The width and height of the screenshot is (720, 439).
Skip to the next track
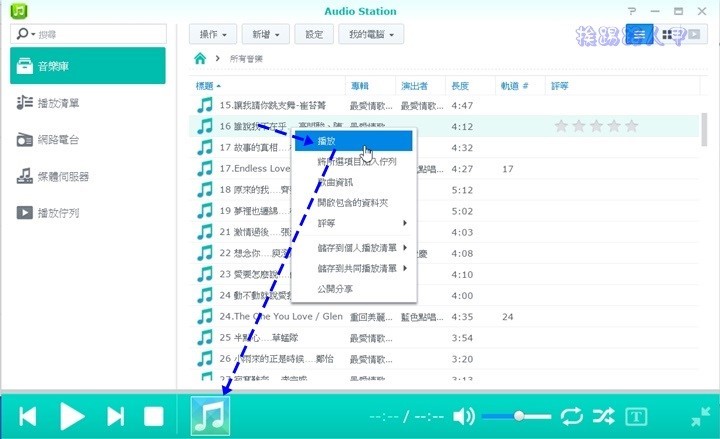pos(116,416)
